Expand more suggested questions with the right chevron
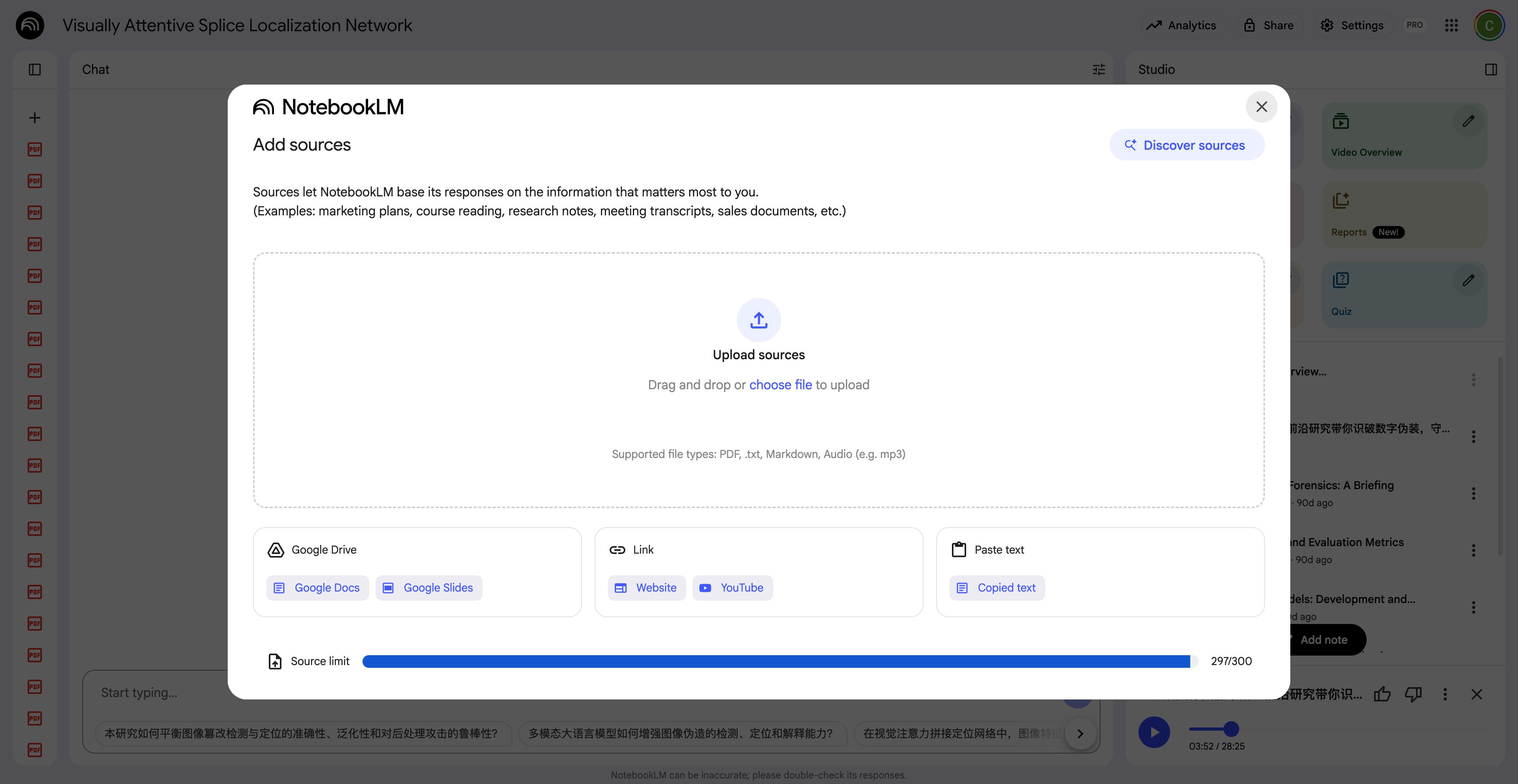This screenshot has width=1518, height=784. (x=1080, y=733)
